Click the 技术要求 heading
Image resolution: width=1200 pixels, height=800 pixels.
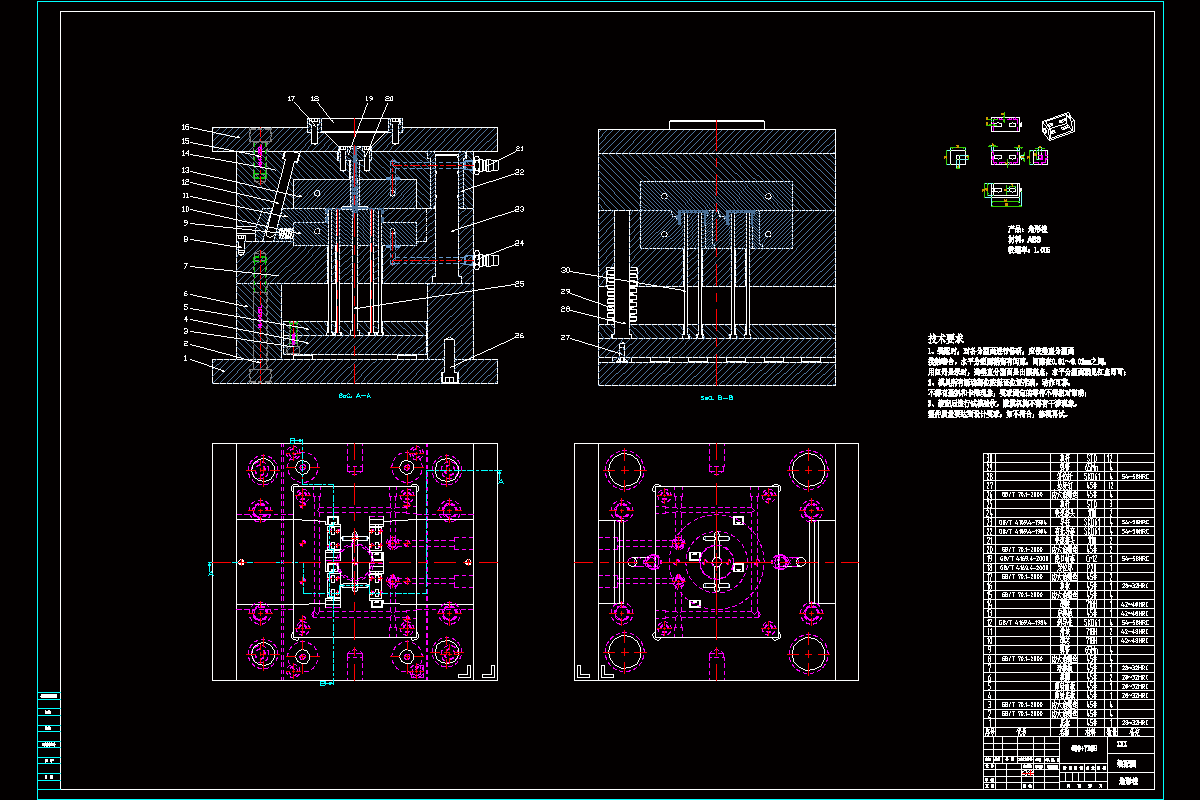944,339
